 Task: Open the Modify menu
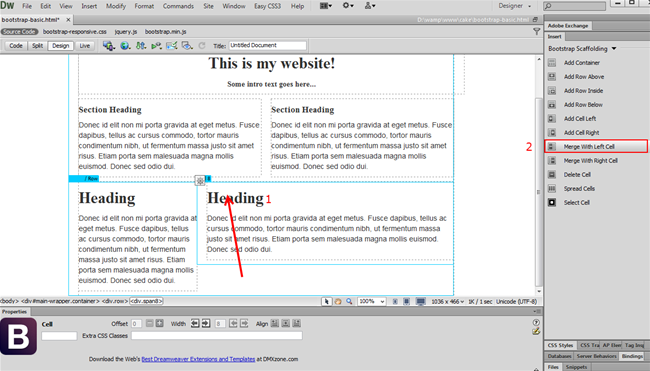[x=116, y=6]
